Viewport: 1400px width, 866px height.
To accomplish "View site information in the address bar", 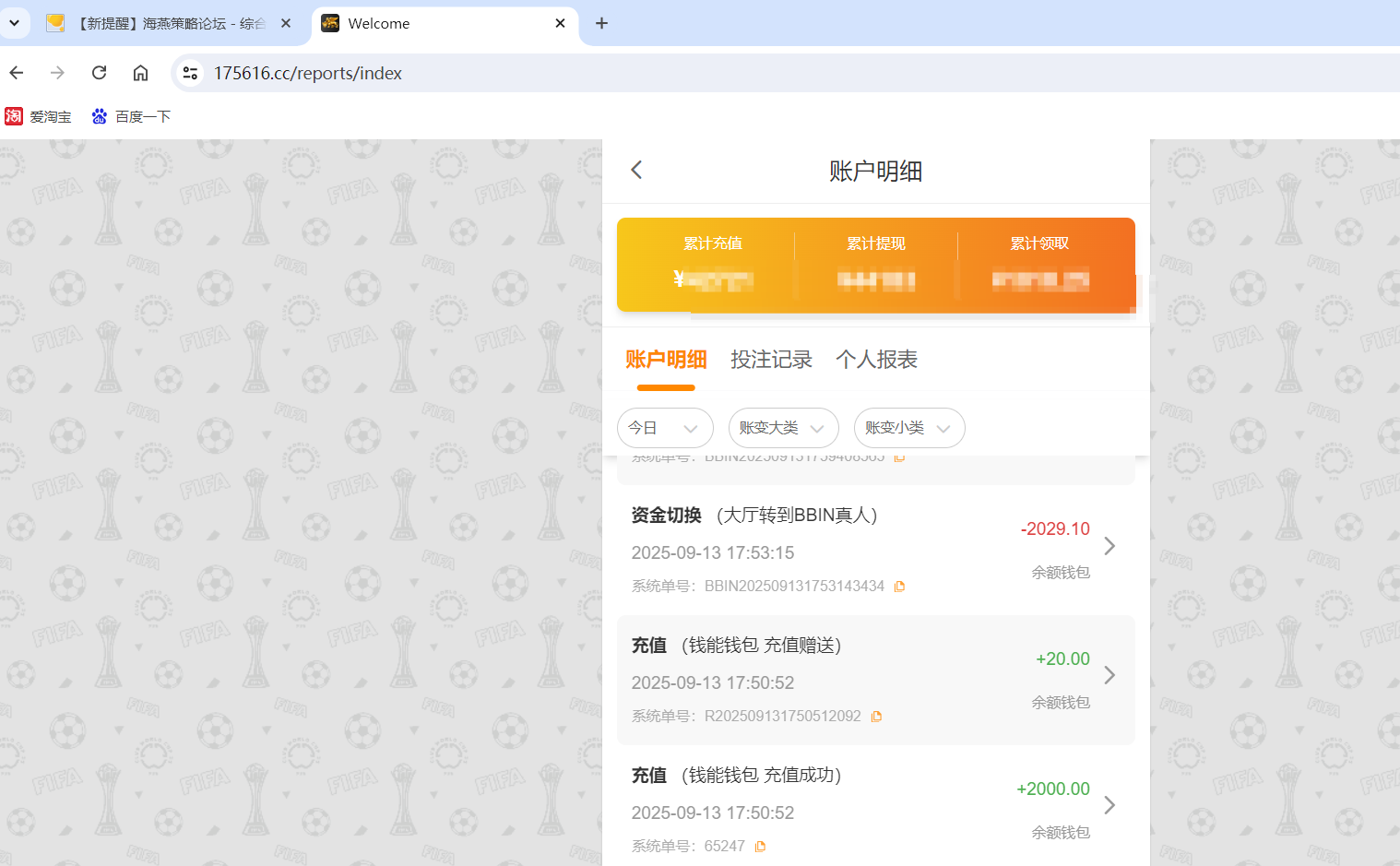I will [x=190, y=72].
